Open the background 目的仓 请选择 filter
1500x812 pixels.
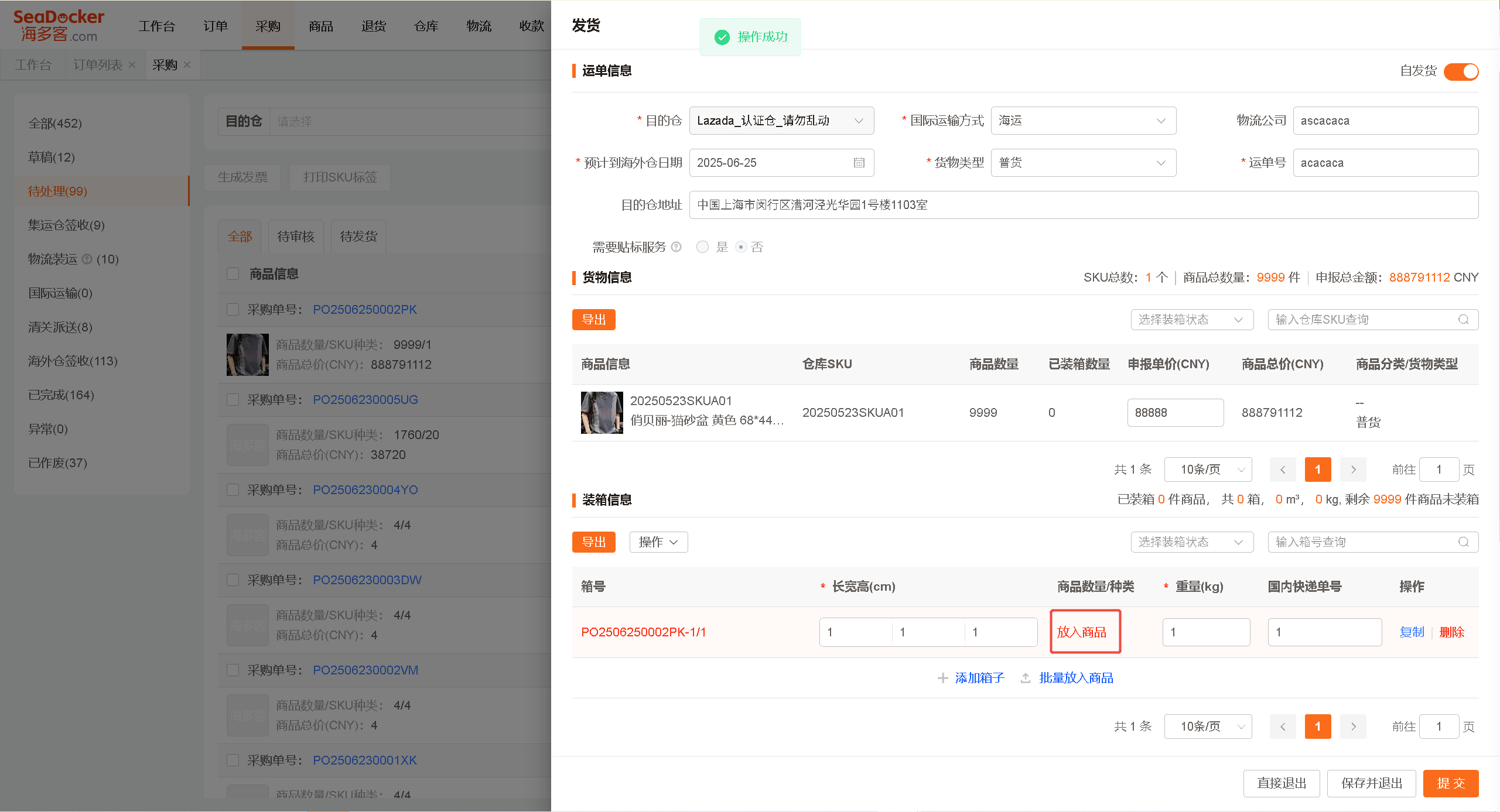(410, 122)
